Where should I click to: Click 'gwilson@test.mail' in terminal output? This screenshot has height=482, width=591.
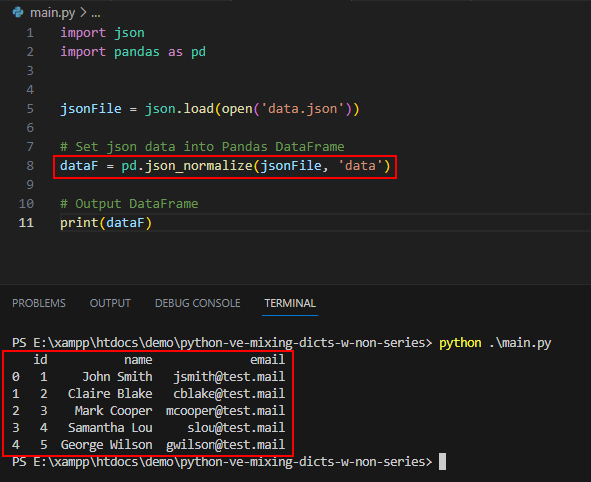[x=225, y=445]
